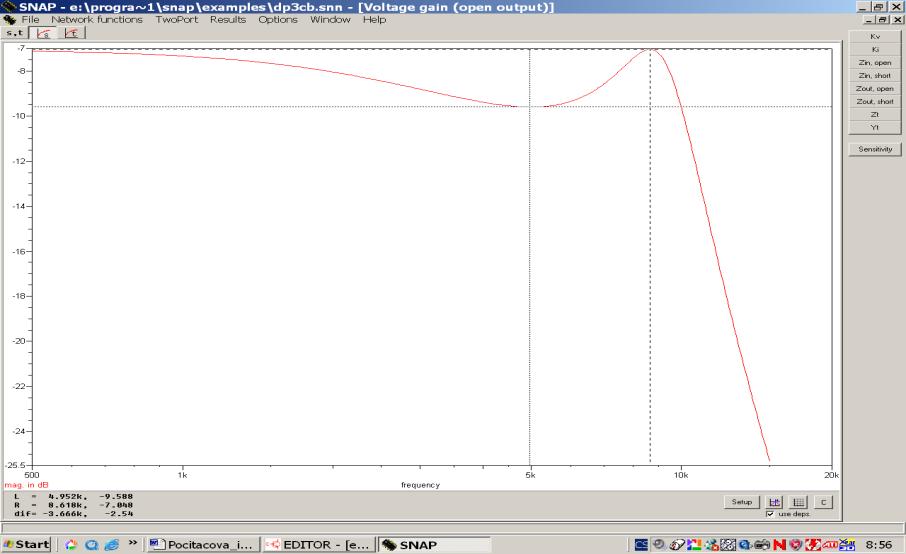This screenshot has height=554, width=906.
Task: Select the Zin, short function
Action: pos(875,76)
